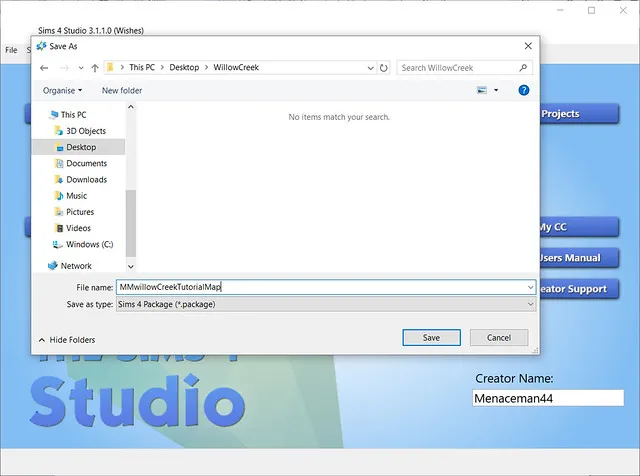Minimize the Sims 4 Studio window
The height and width of the screenshot is (476, 640).
pos(560,11)
